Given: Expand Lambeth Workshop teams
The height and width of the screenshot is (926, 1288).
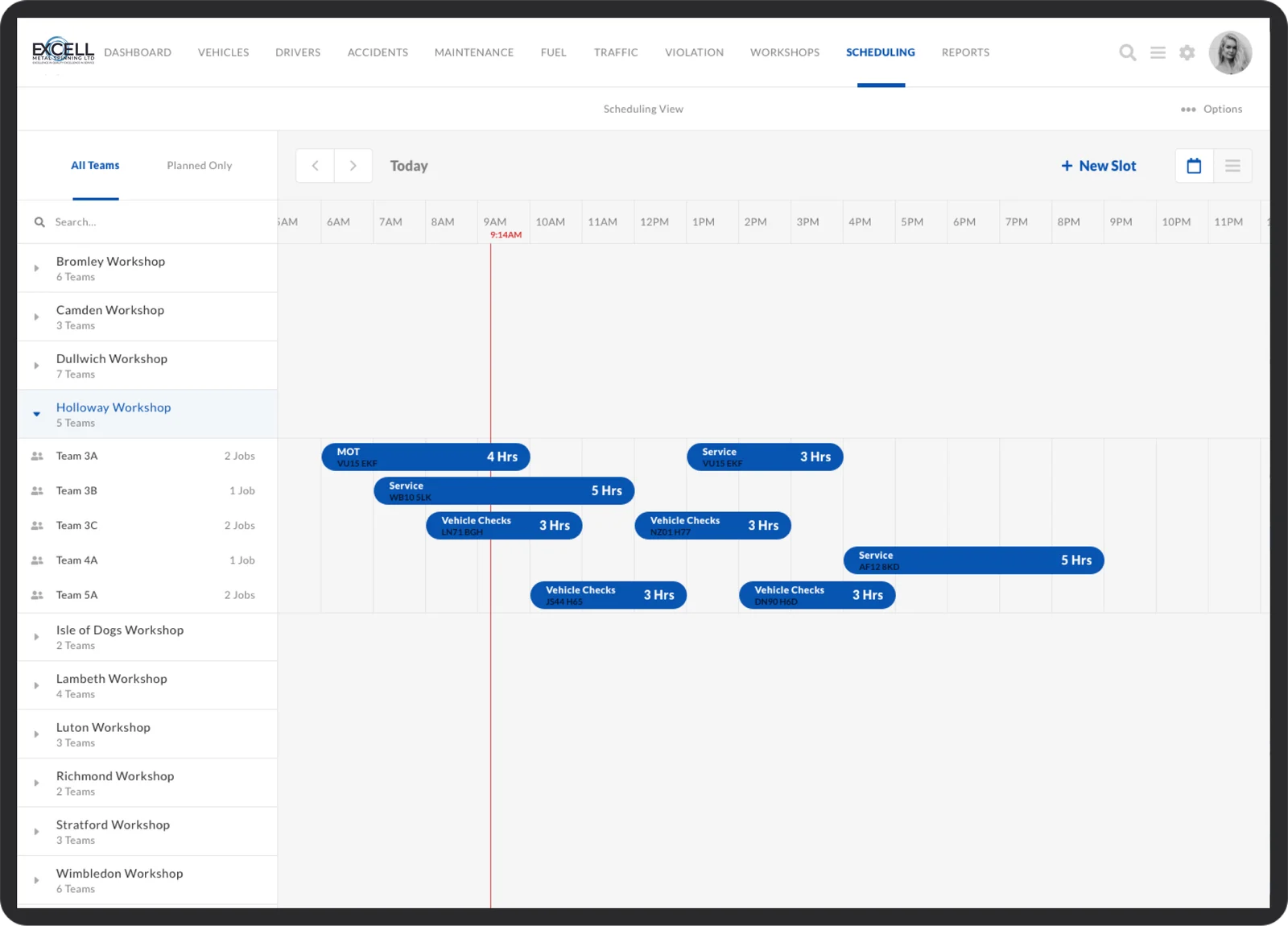Looking at the screenshot, I should (36, 686).
